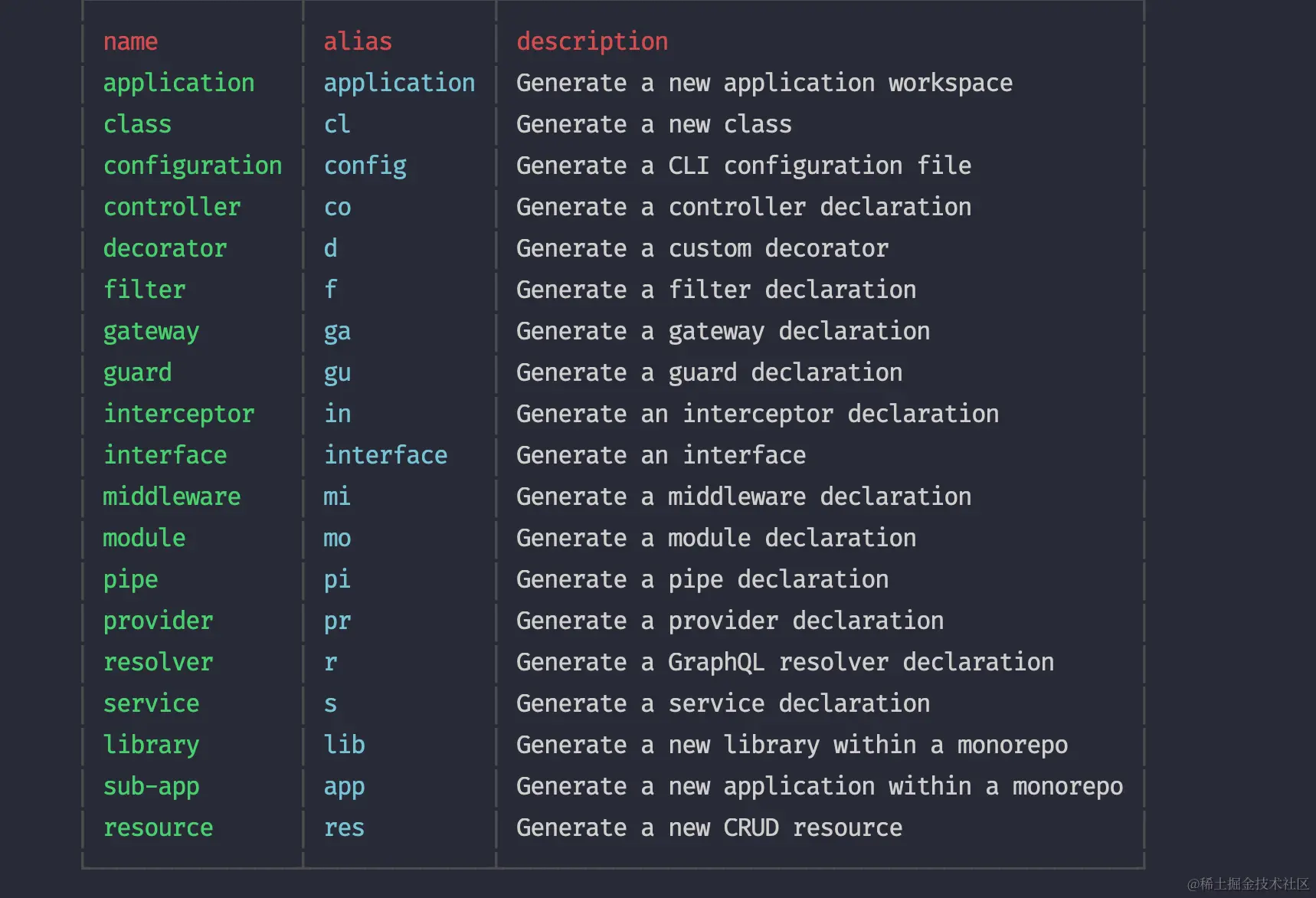Image resolution: width=1316 pixels, height=898 pixels.
Task: Click the 'app' alias
Action: point(344,788)
